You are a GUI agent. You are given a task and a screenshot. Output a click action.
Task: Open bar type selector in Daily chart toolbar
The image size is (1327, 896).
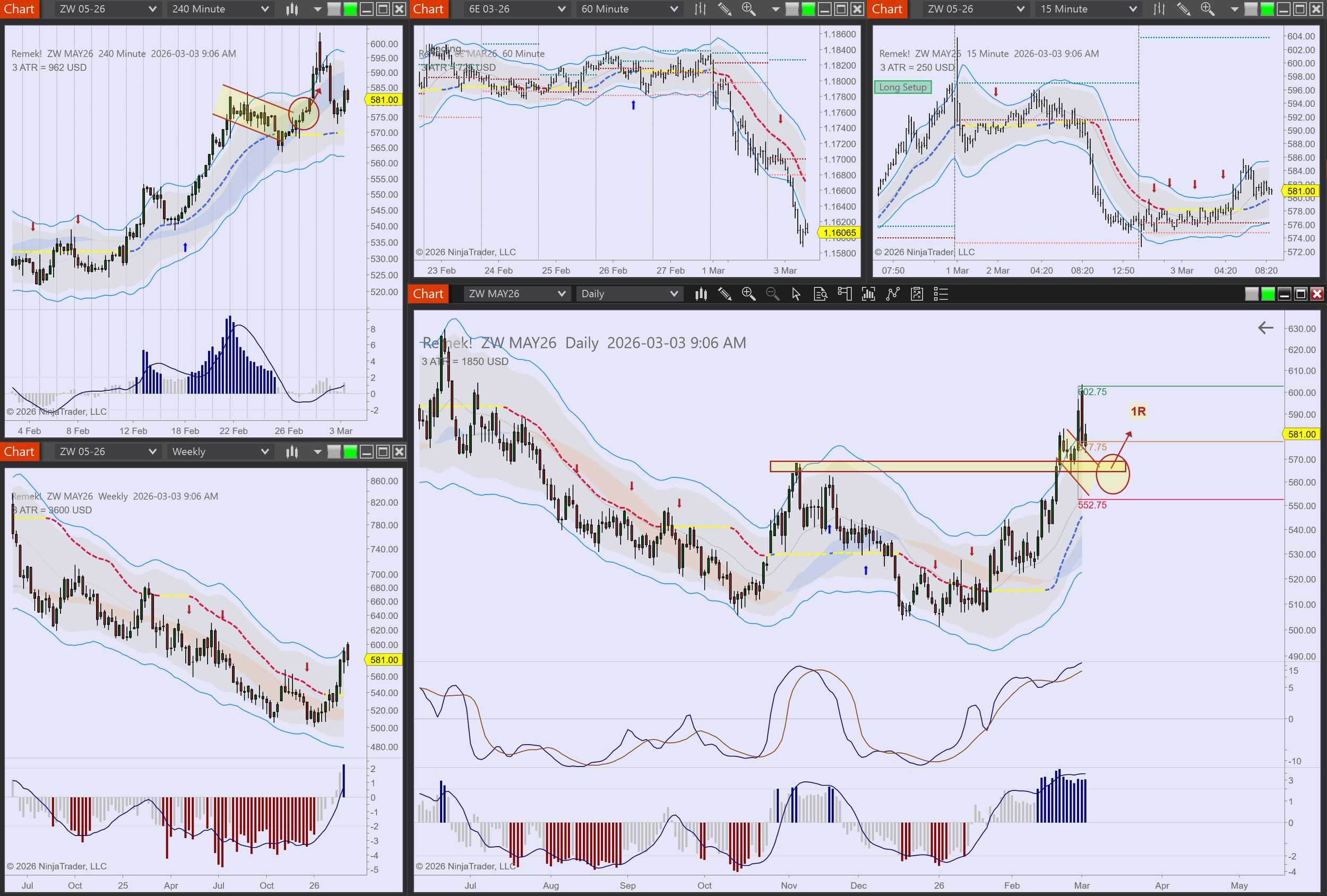(x=701, y=294)
